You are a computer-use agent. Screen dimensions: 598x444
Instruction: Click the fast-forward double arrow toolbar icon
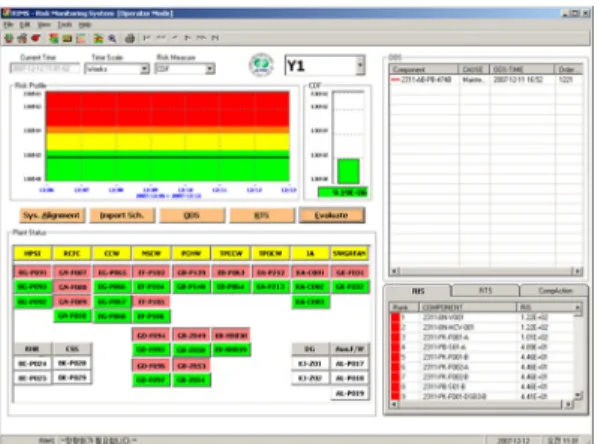[201, 37]
